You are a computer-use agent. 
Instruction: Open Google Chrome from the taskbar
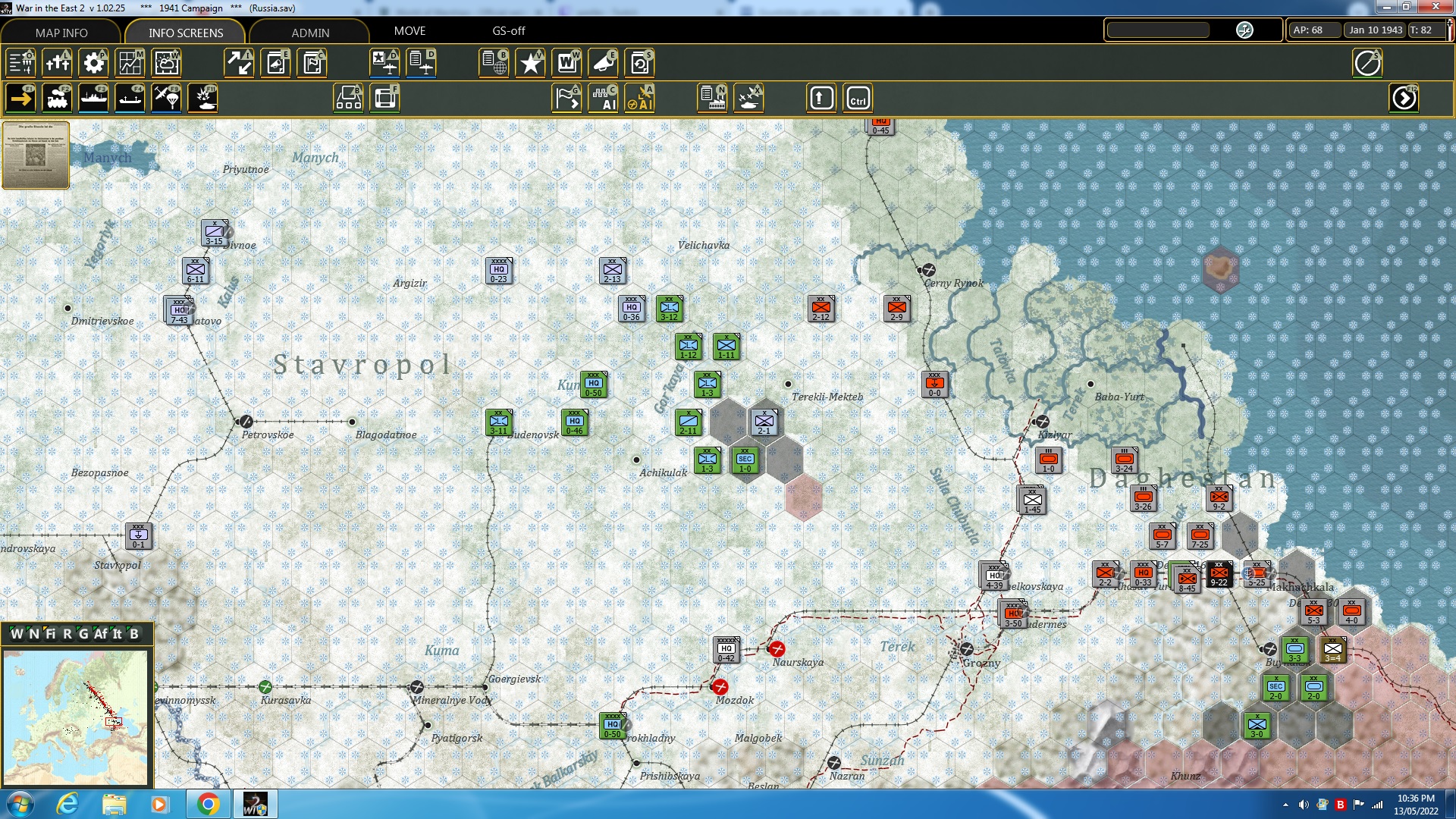click(208, 804)
